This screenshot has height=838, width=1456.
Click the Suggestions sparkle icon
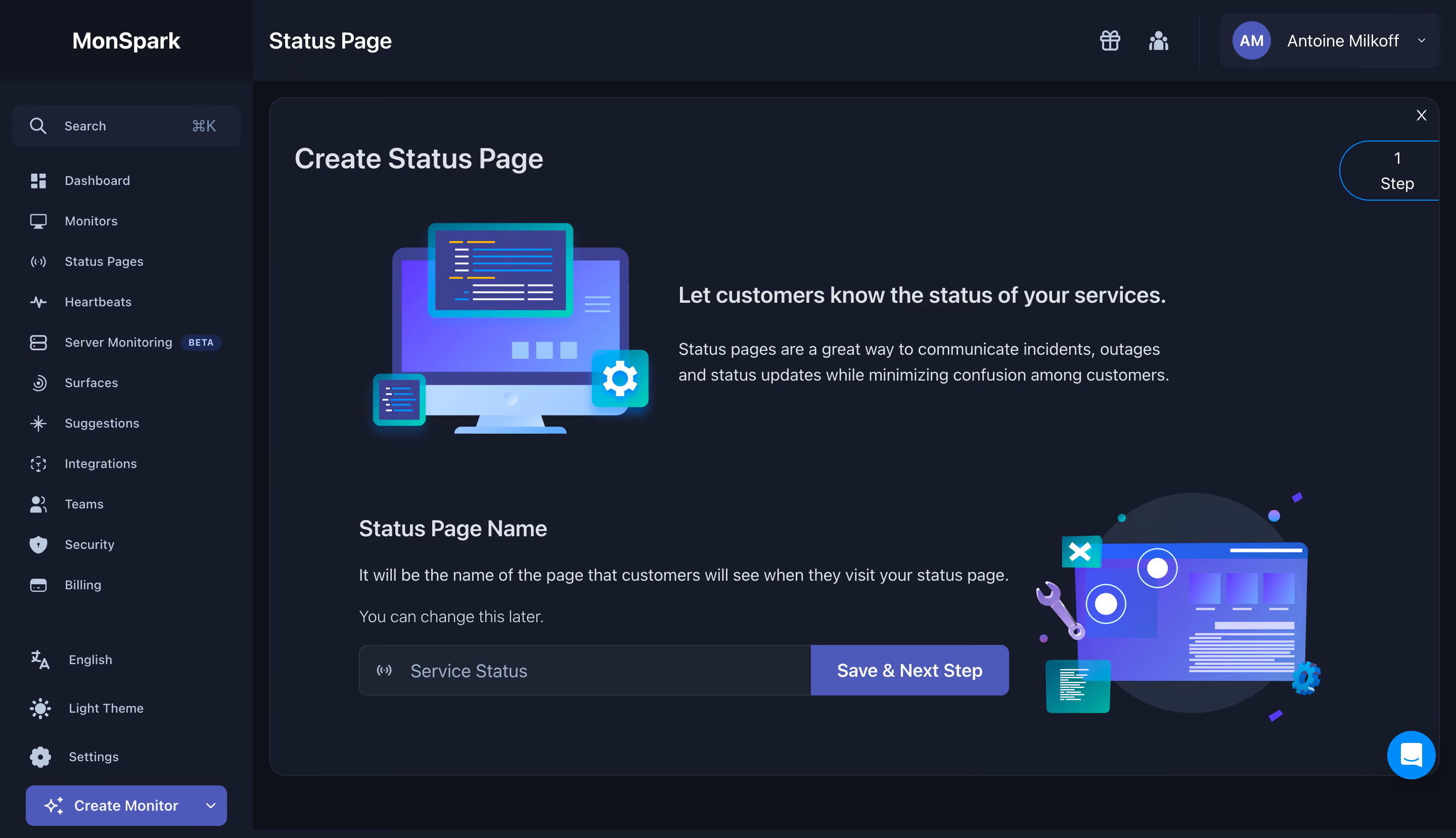click(x=38, y=423)
